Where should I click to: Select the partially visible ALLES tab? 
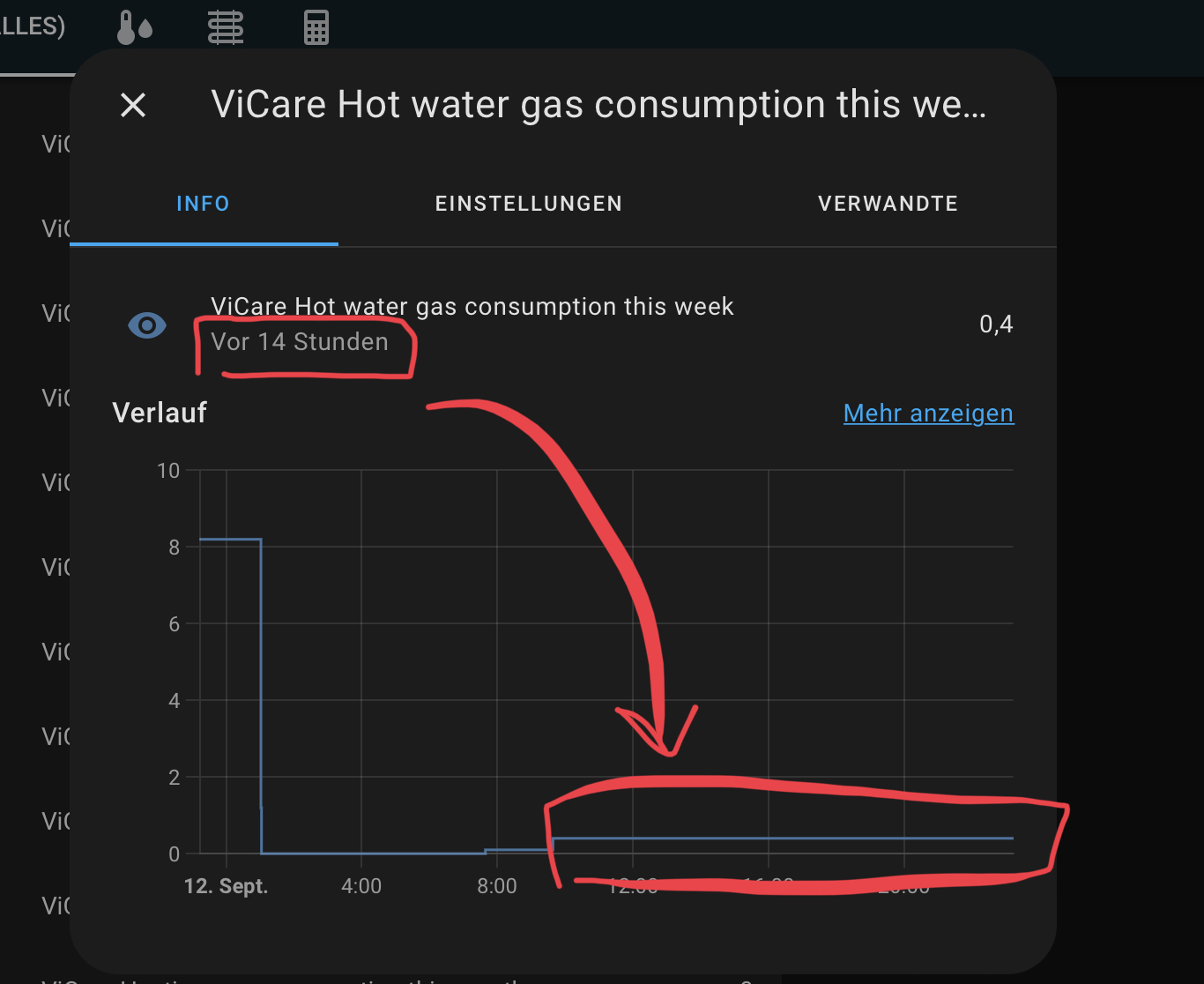pyautogui.click(x=33, y=26)
